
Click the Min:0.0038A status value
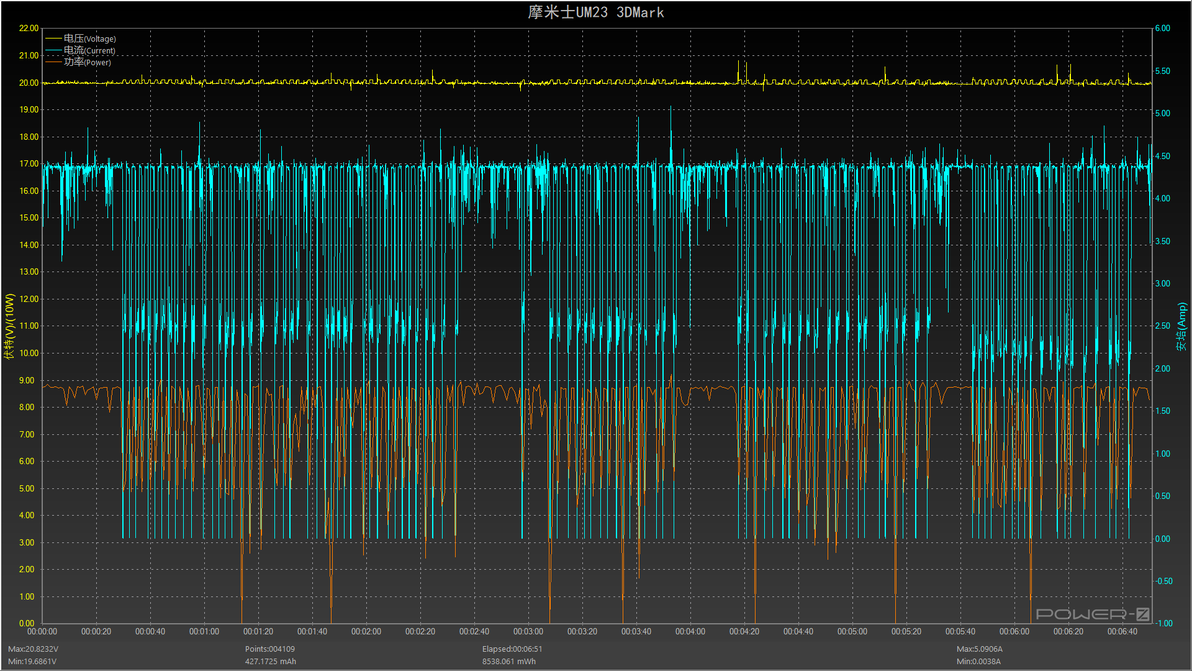coord(978,661)
